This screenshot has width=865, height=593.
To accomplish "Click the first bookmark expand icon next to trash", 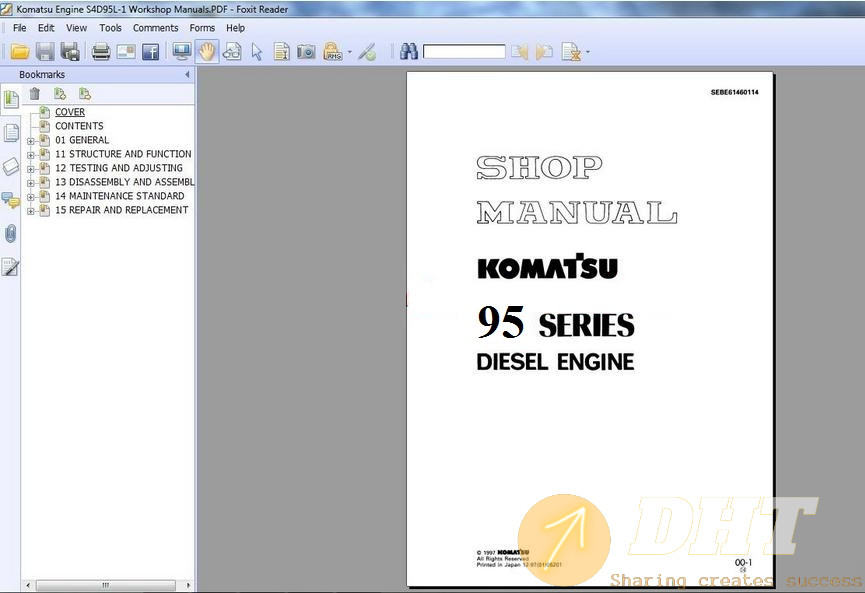I will [60, 94].
